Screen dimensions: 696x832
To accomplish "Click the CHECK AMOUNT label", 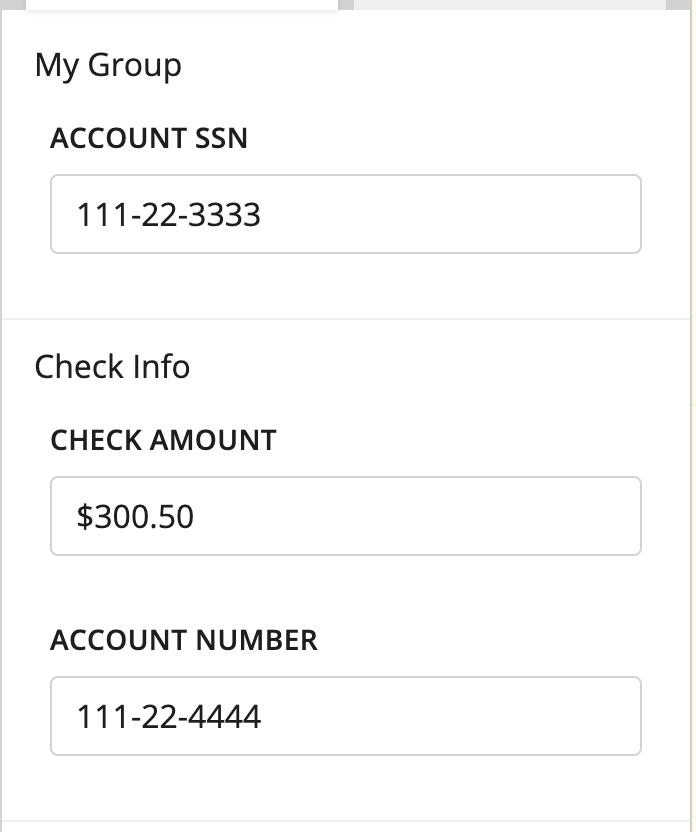I will pyautogui.click(x=163, y=440).
